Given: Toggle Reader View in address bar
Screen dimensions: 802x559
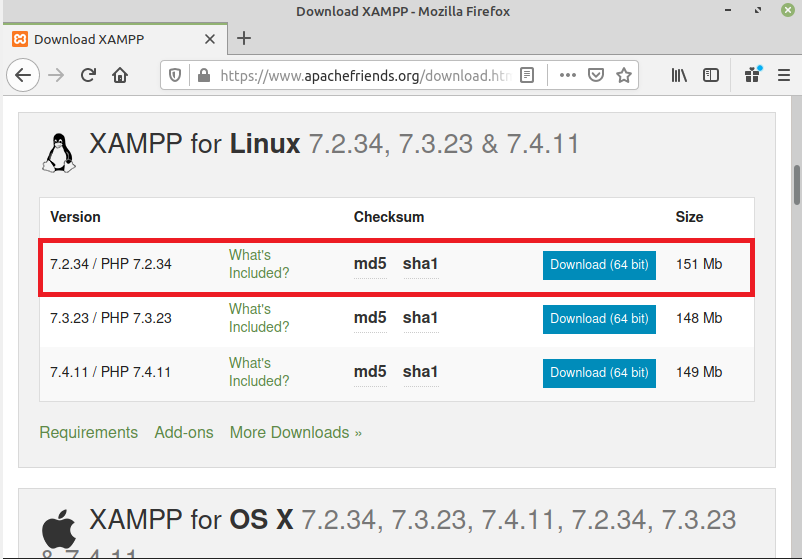Looking at the screenshot, I should point(527,75).
